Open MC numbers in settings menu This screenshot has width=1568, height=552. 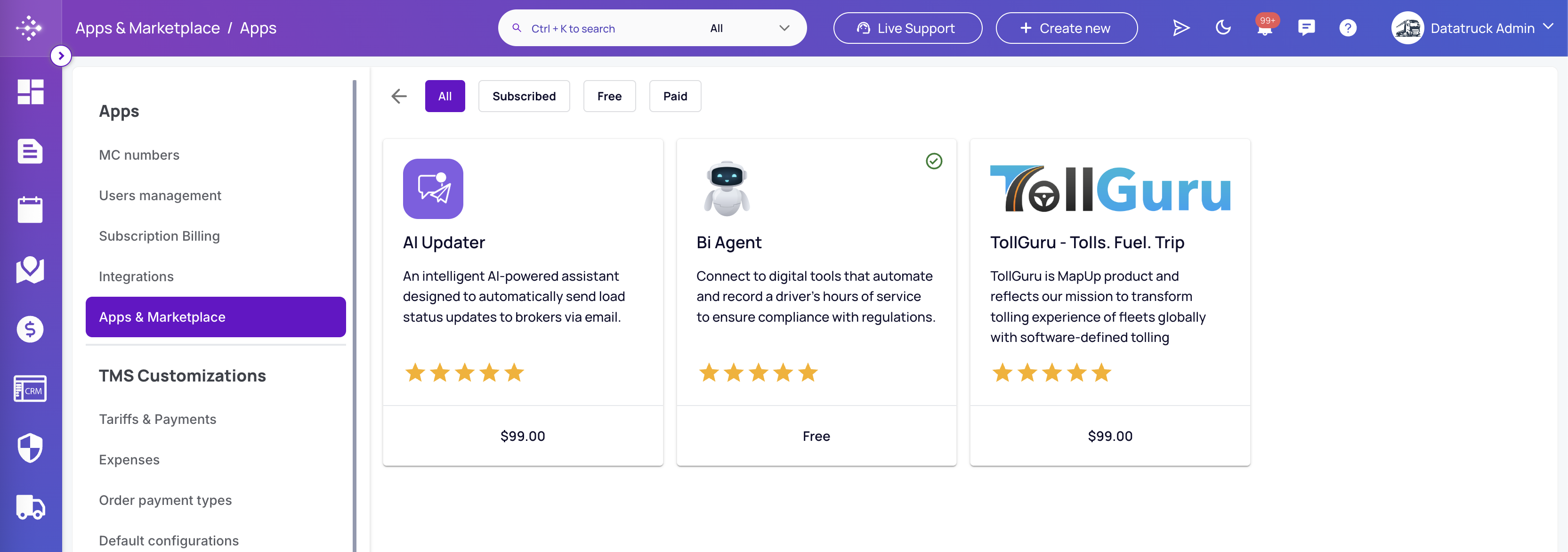pyautogui.click(x=216, y=155)
